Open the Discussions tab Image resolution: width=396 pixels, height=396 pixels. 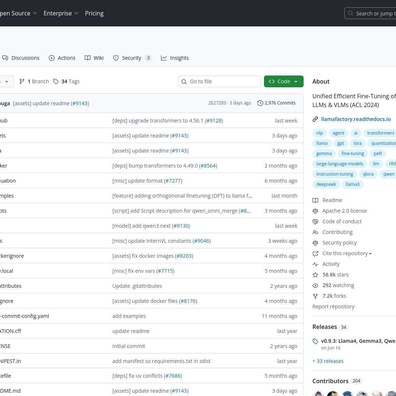pos(21,58)
